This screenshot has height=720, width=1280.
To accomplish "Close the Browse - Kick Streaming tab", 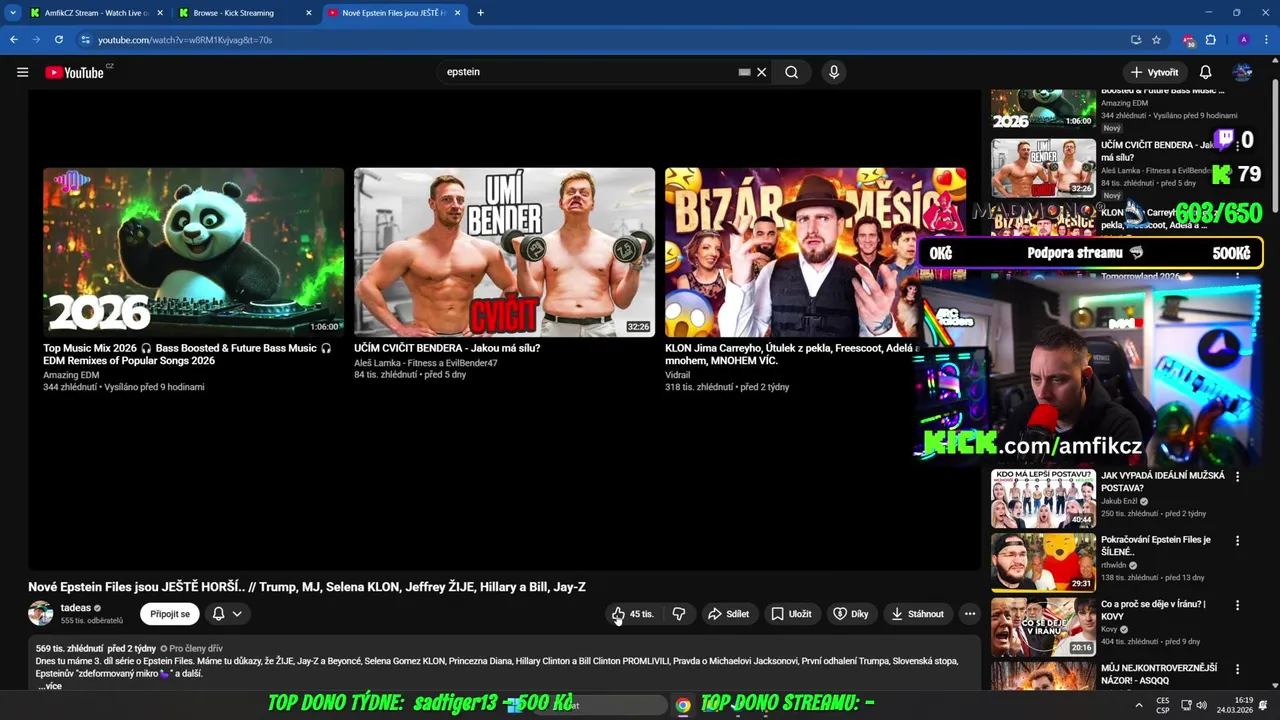I will click(x=308, y=13).
